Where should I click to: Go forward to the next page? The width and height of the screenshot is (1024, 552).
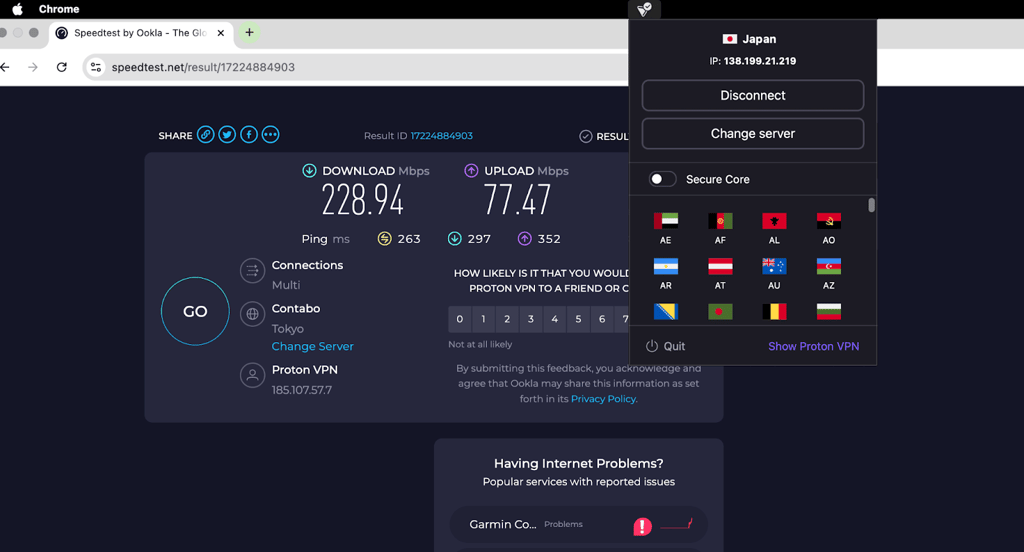click(x=33, y=67)
